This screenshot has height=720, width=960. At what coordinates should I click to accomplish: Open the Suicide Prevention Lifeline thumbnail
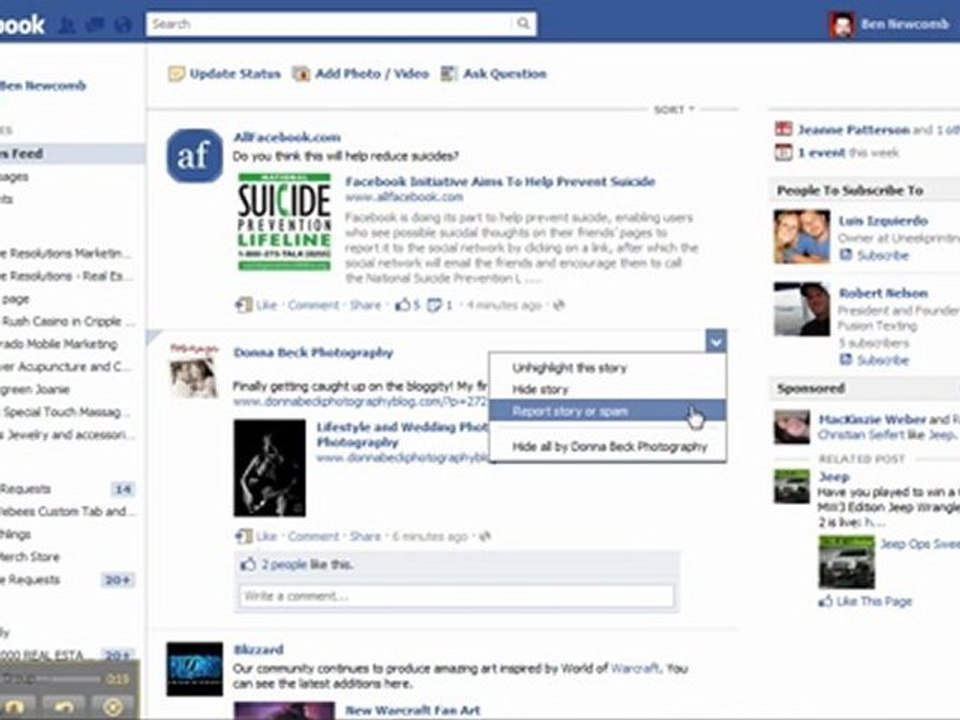pos(285,222)
